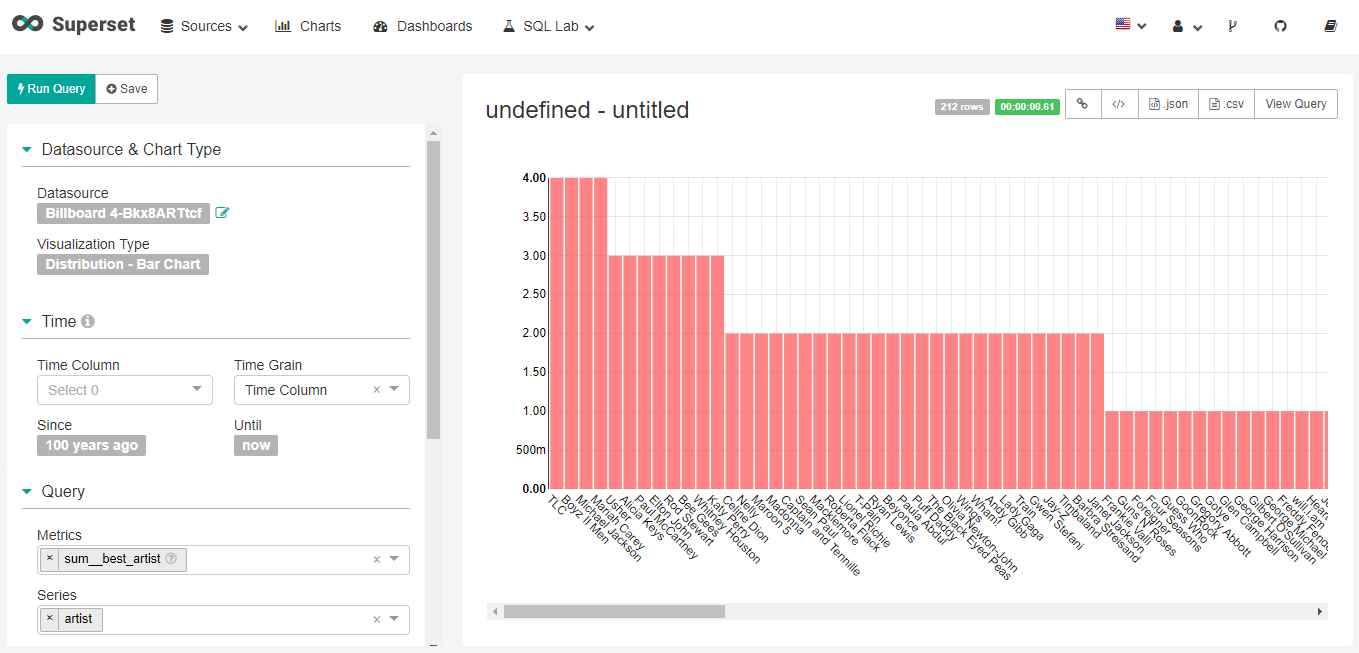Screen dimensions: 1359x653
Task: Open the GitHub icon link
Action: [1280, 26]
